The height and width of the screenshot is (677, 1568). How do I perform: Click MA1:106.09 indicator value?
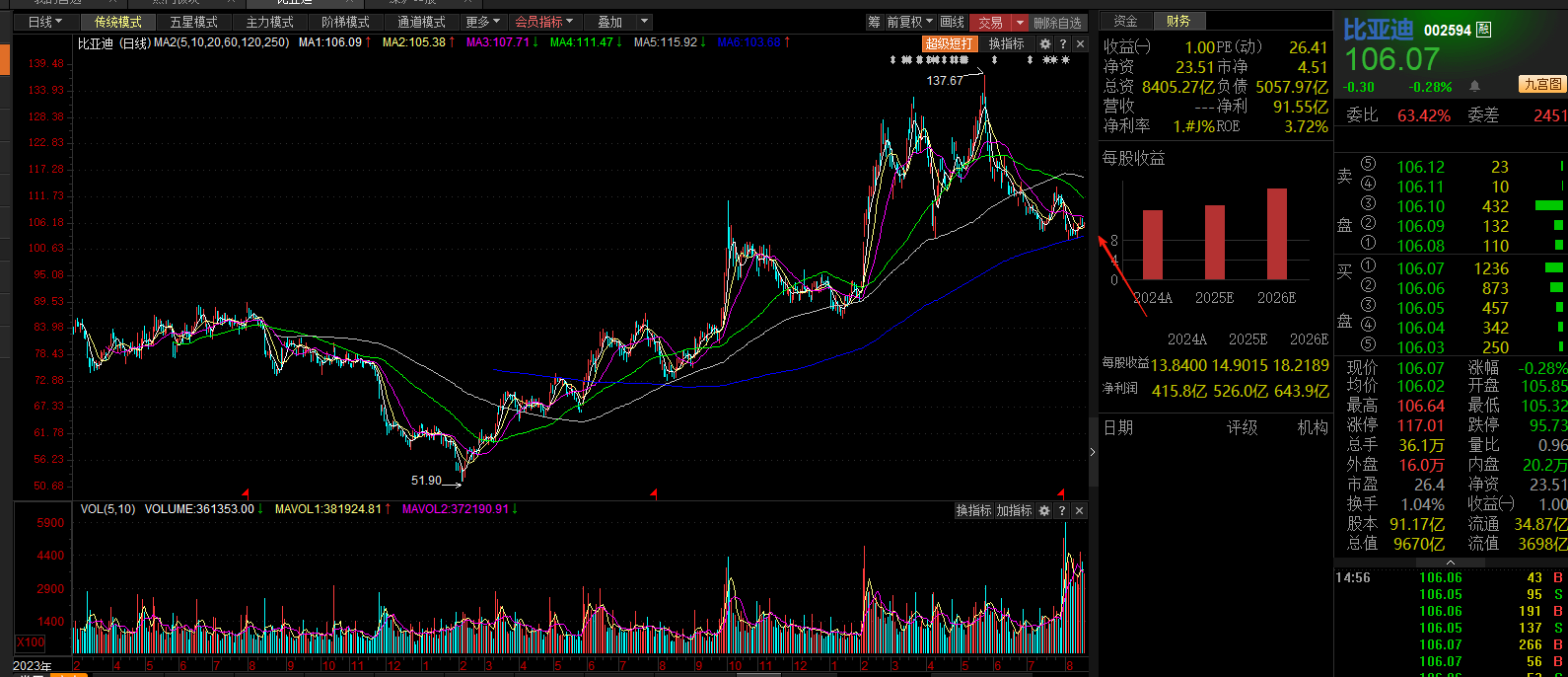click(x=335, y=42)
